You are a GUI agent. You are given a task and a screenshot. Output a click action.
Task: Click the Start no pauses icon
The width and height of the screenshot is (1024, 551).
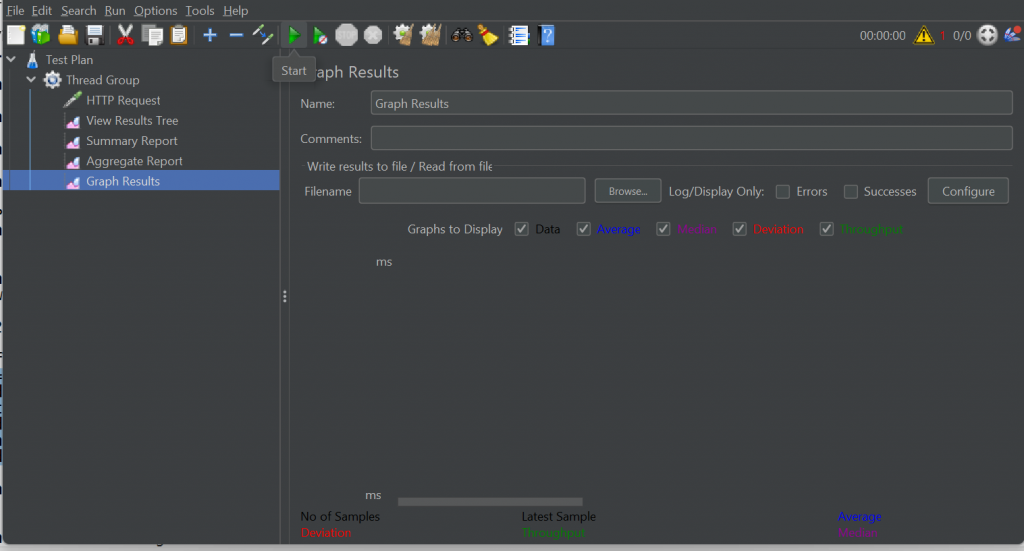(x=320, y=36)
